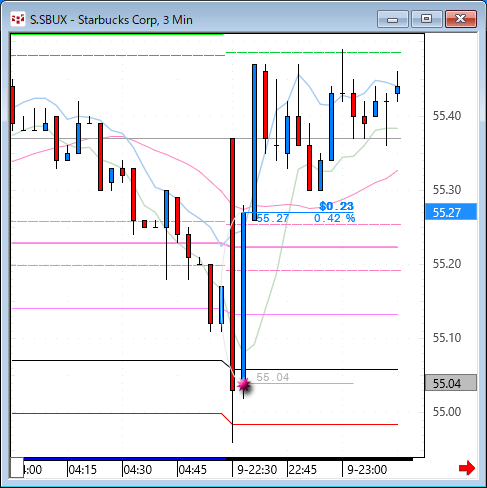This screenshot has width=487, height=488.
Task: Click the long red candle before 9-22:30
Action: 232,264
